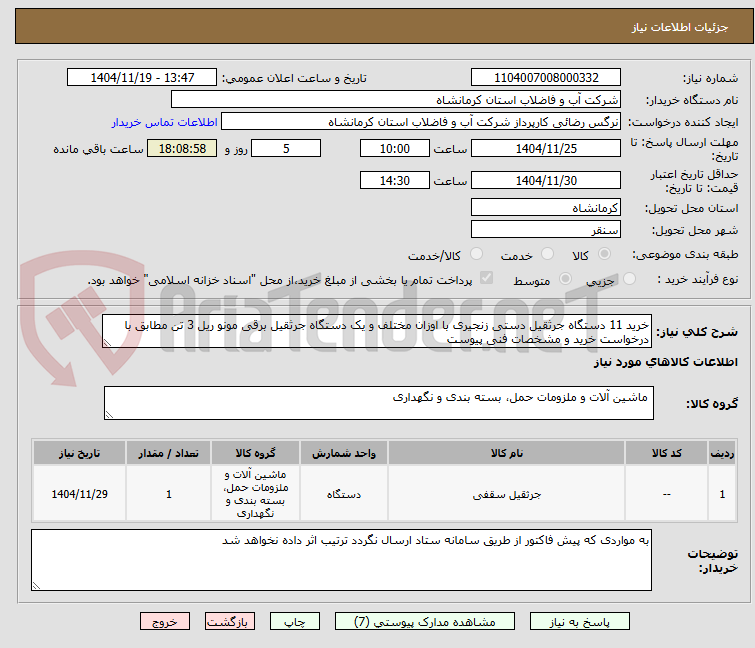The image size is (755, 648).
Task: Click the گروه کالا textarea
Action: (379, 403)
